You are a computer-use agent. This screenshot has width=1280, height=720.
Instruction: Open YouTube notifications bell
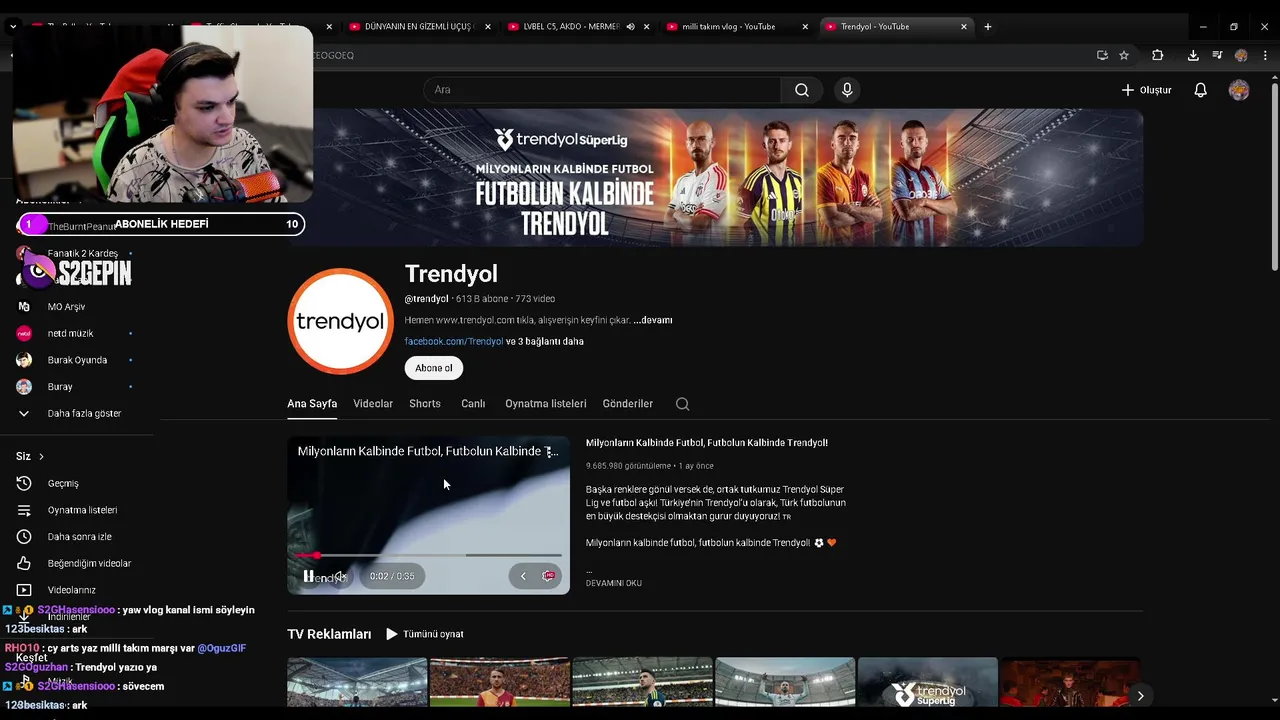coord(1201,90)
